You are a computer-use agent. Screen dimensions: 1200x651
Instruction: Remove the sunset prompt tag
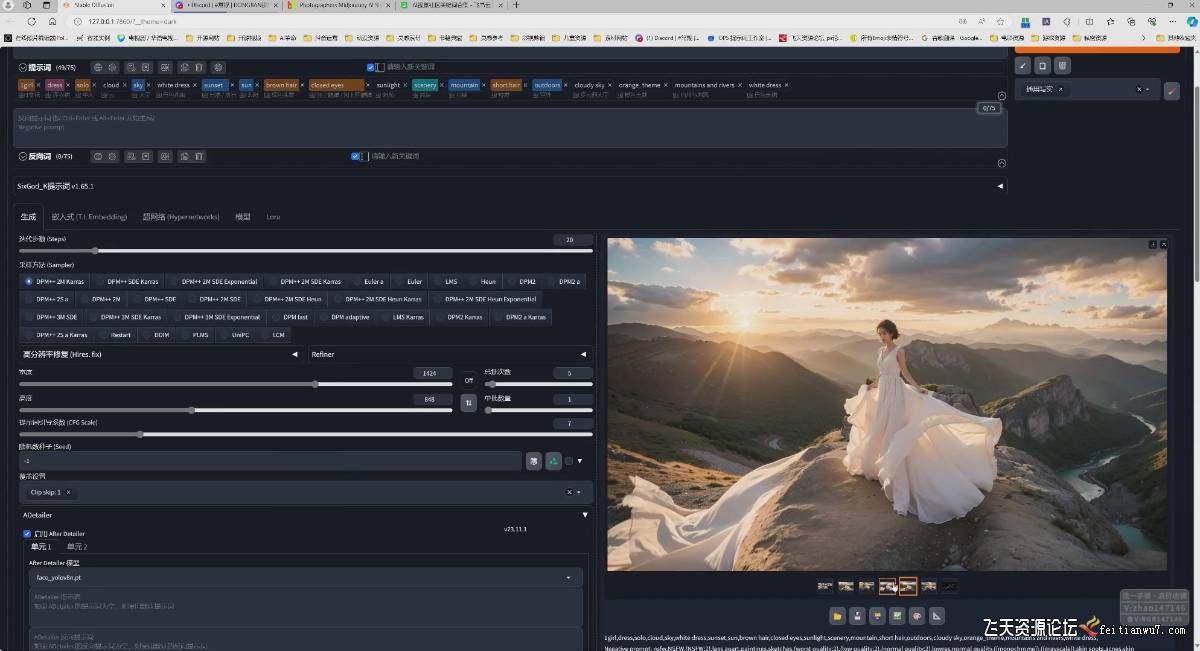[232, 85]
